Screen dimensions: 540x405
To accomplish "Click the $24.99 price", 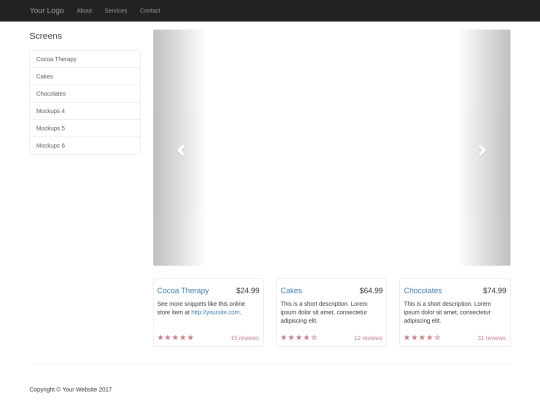I will tap(248, 291).
